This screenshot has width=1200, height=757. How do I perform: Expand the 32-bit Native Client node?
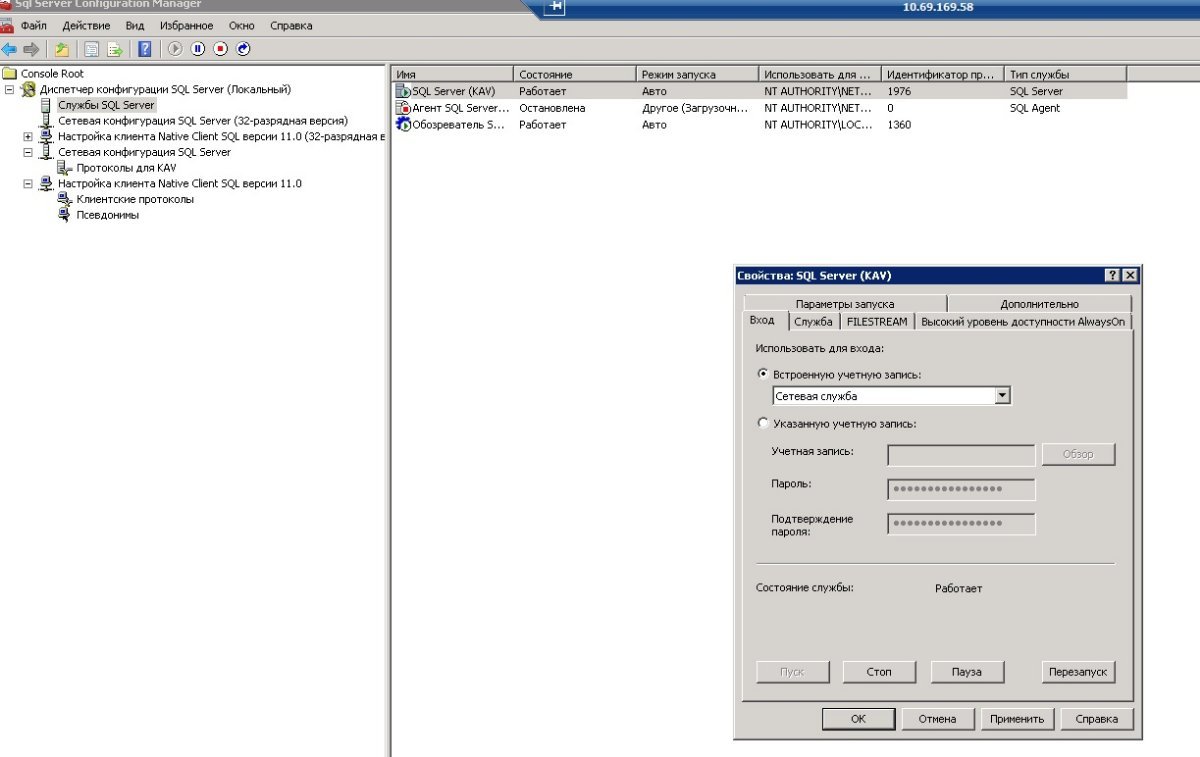pos(28,136)
